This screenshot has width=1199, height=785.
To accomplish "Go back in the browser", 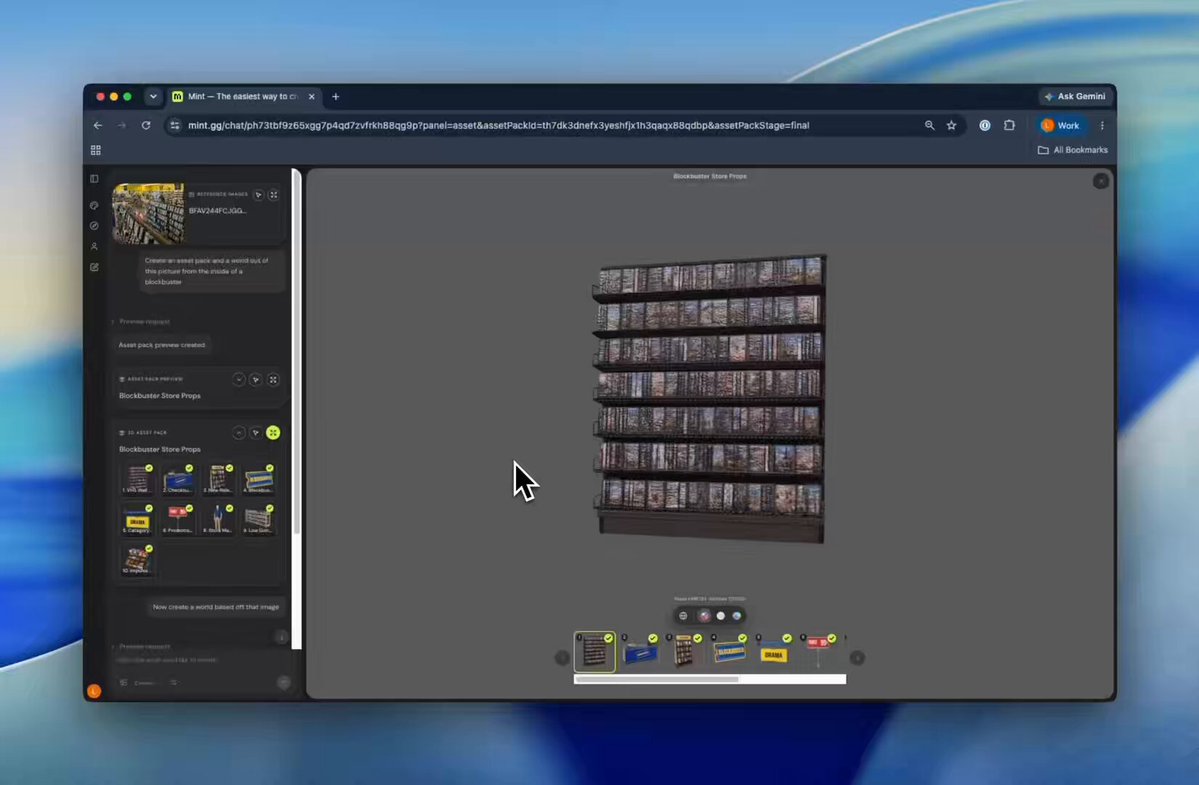I will tap(98, 125).
